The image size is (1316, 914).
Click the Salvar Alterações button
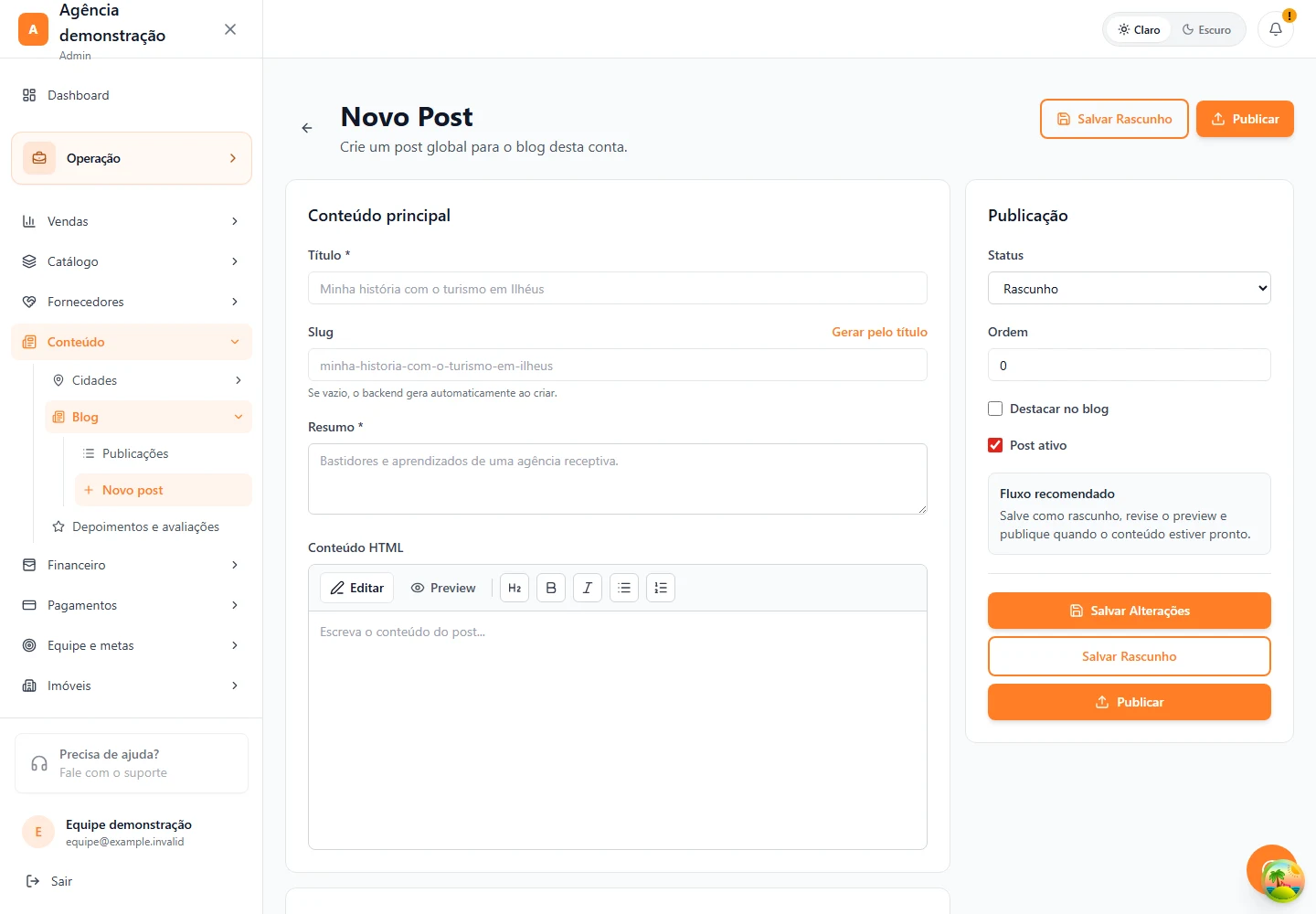[x=1130, y=611]
